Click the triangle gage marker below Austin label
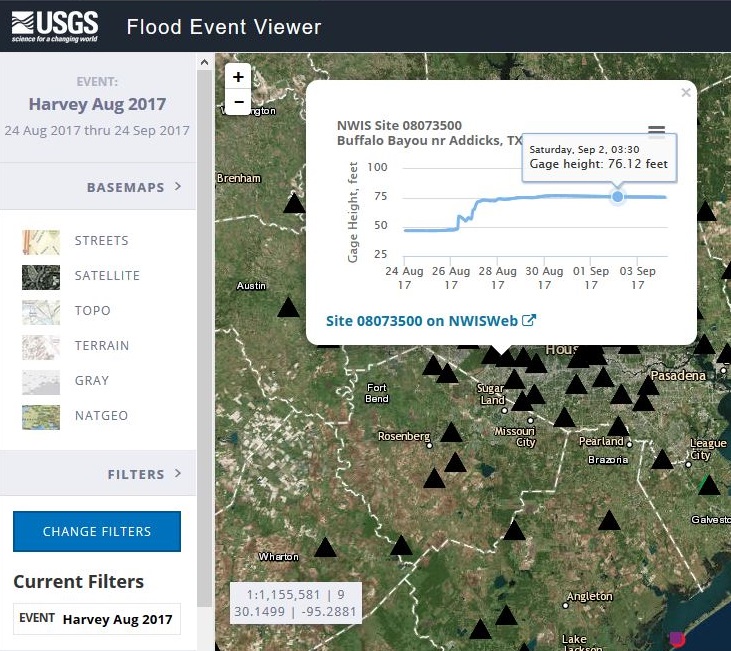The height and width of the screenshot is (651, 731). tap(289, 308)
